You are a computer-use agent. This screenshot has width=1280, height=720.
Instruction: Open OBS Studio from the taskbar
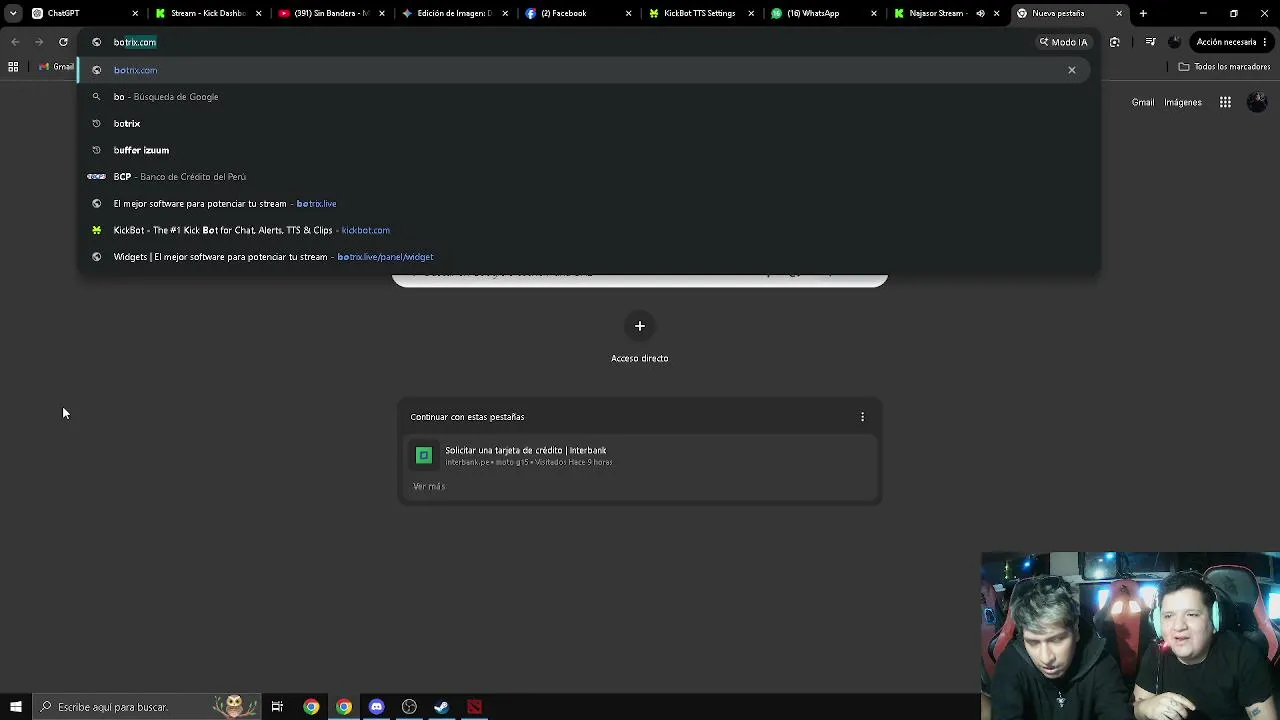(x=409, y=707)
